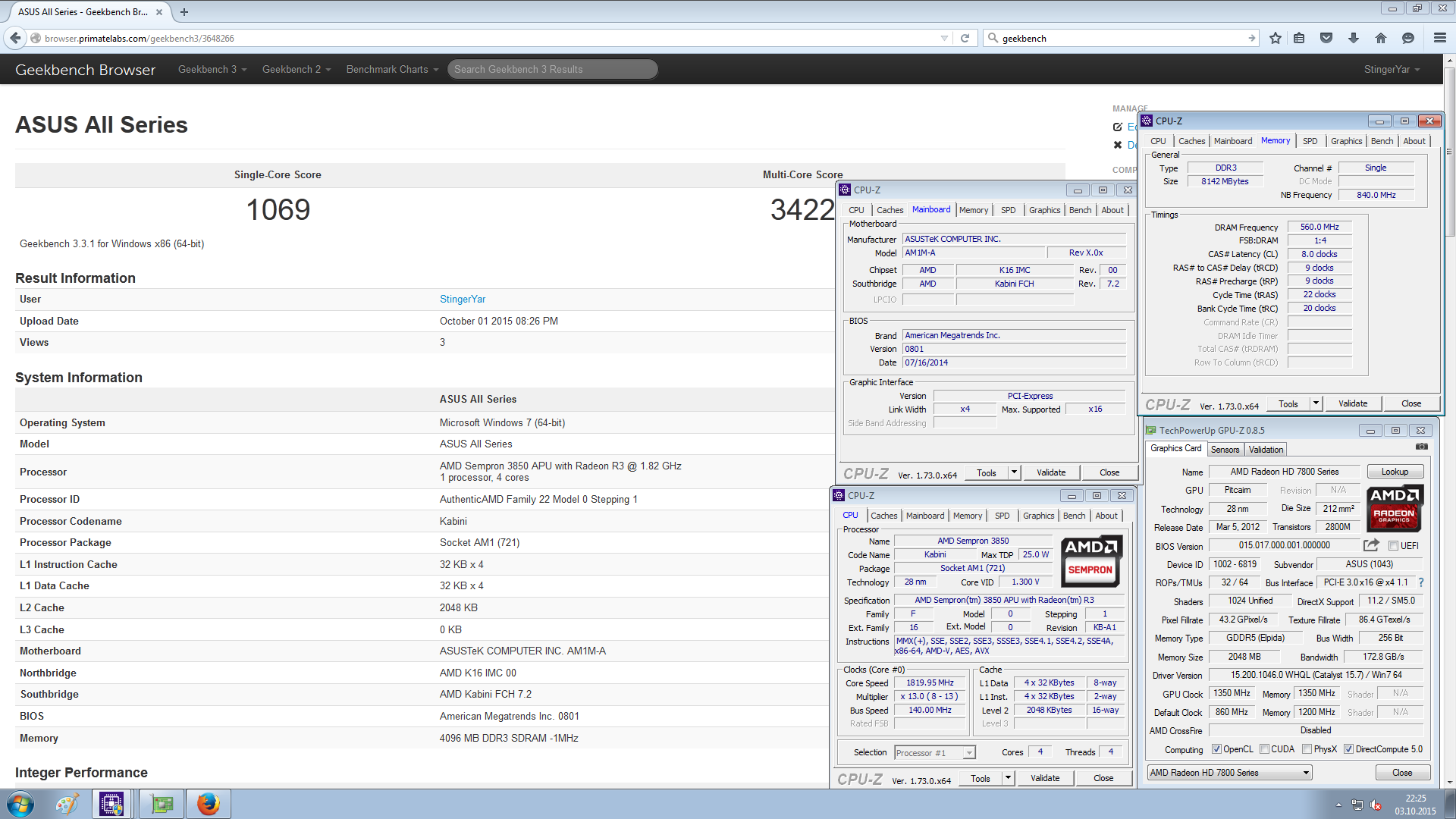Screen dimensions: 1456x819
Task: Open the Geekbench 3 dropdown menu
Action: click(x=212, y=69)
